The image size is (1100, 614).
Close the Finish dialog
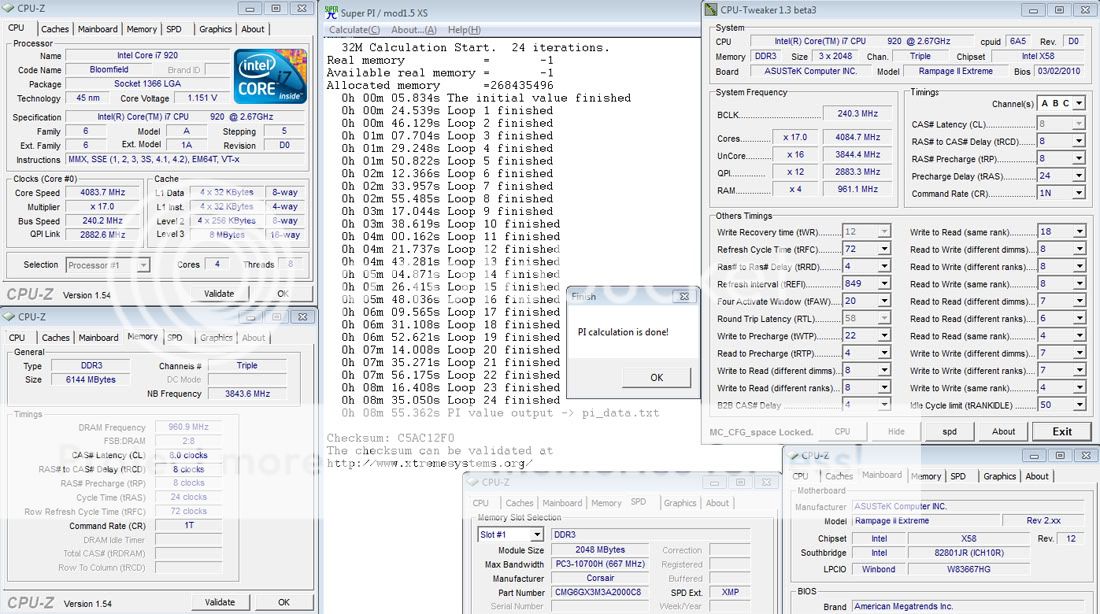click(x=684, y=297)
